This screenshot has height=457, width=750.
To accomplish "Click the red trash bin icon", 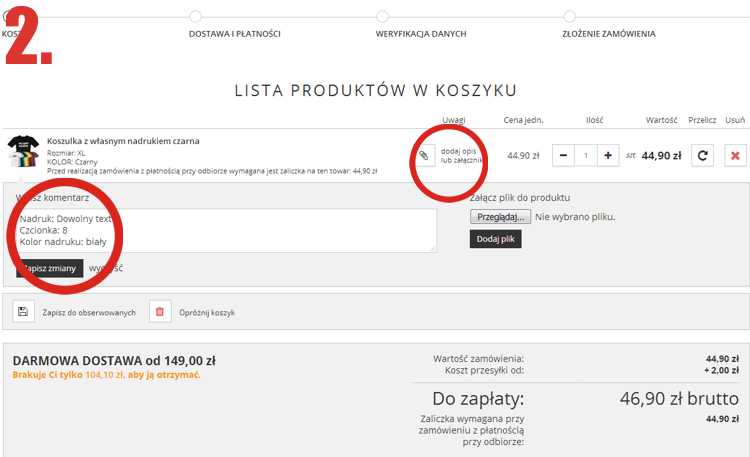I will 160,312.
